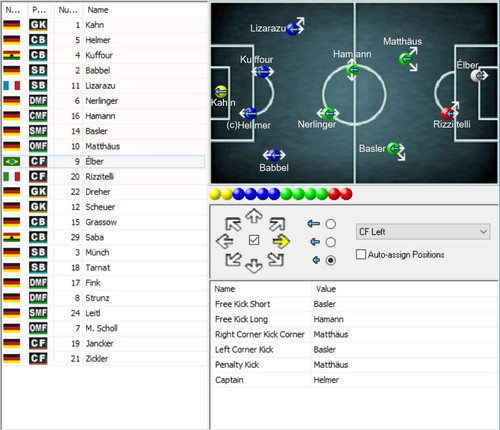Click Lizarazu's blue marker on the pitch
Image resolution: width=500 pixels, height=430 pixels.
click(293, 29)
